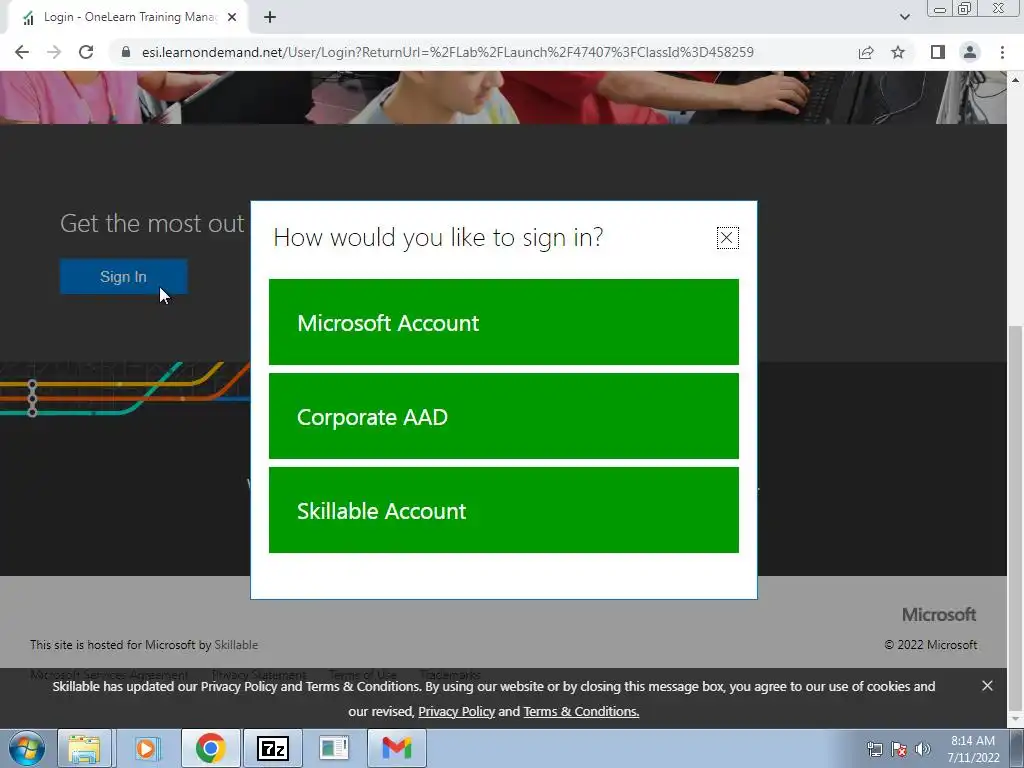The width and height of the screenshot is (1024, 768).
Task: Go back in browser history
Action: (22, 52)
